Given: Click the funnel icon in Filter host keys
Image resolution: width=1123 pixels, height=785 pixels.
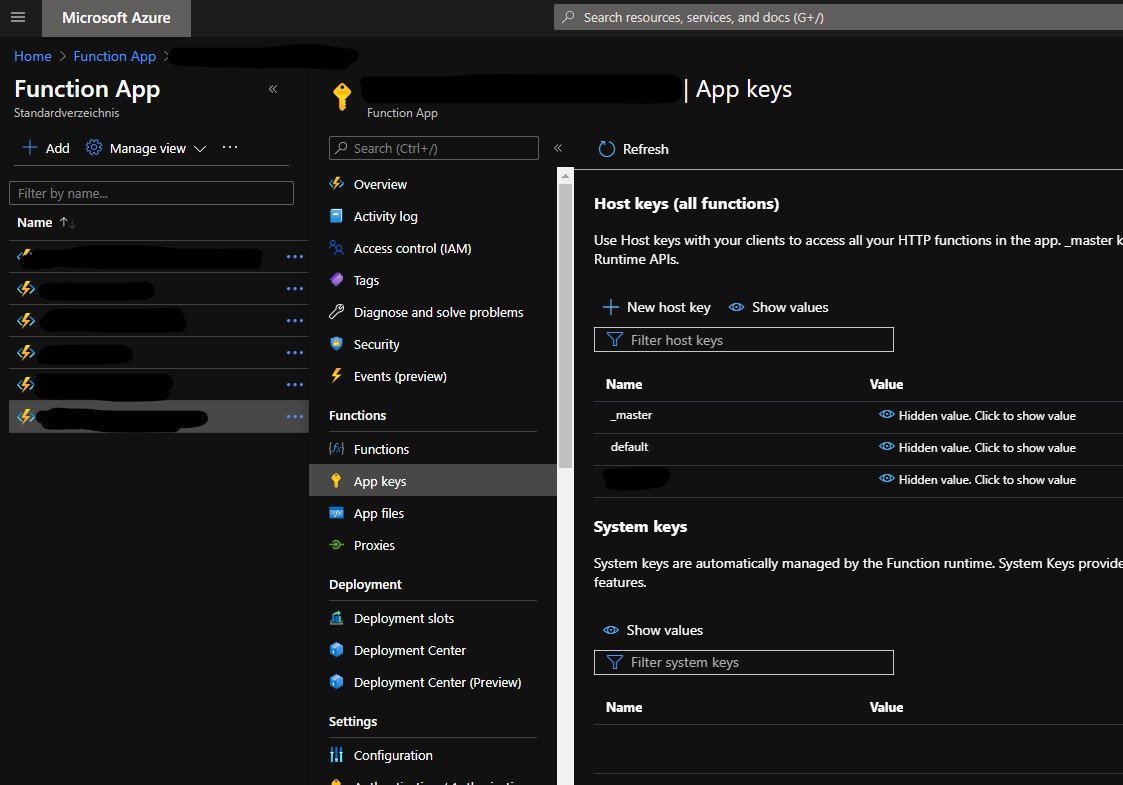Looking at the screenshot, I should (614, 339).
